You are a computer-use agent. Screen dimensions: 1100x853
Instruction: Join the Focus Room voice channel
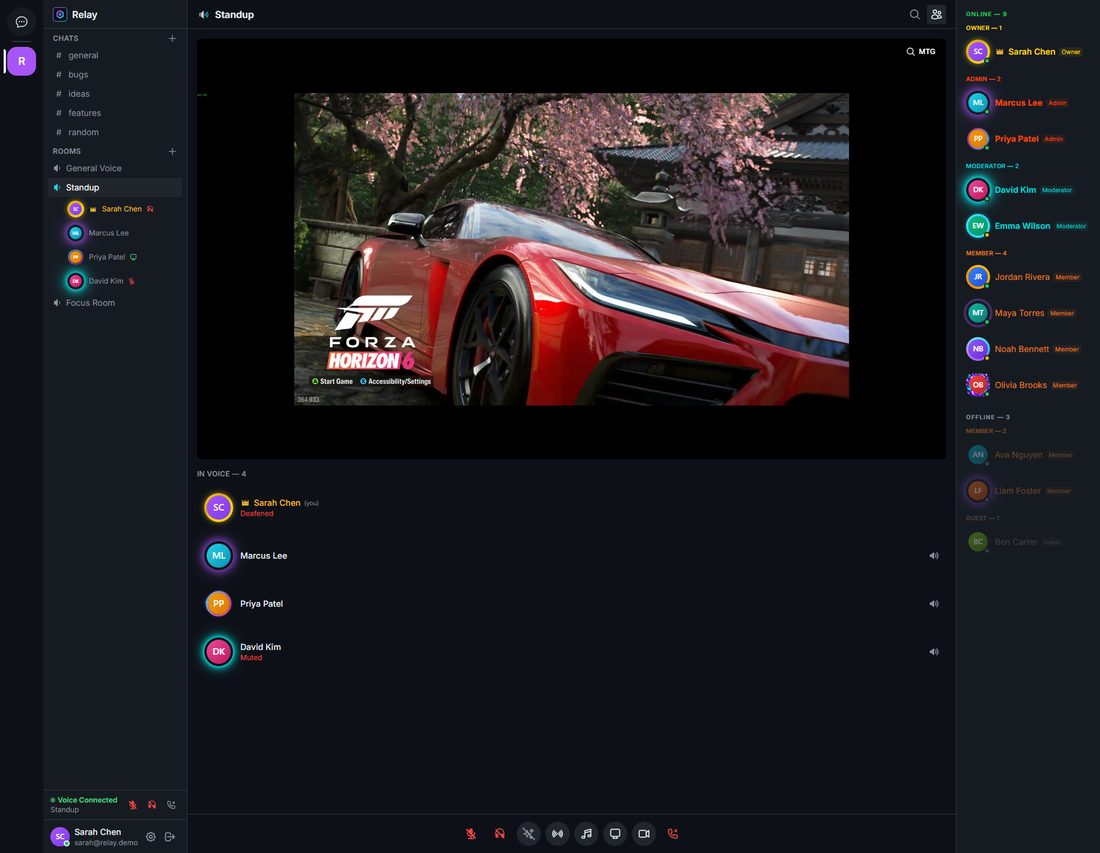[115, 303]
